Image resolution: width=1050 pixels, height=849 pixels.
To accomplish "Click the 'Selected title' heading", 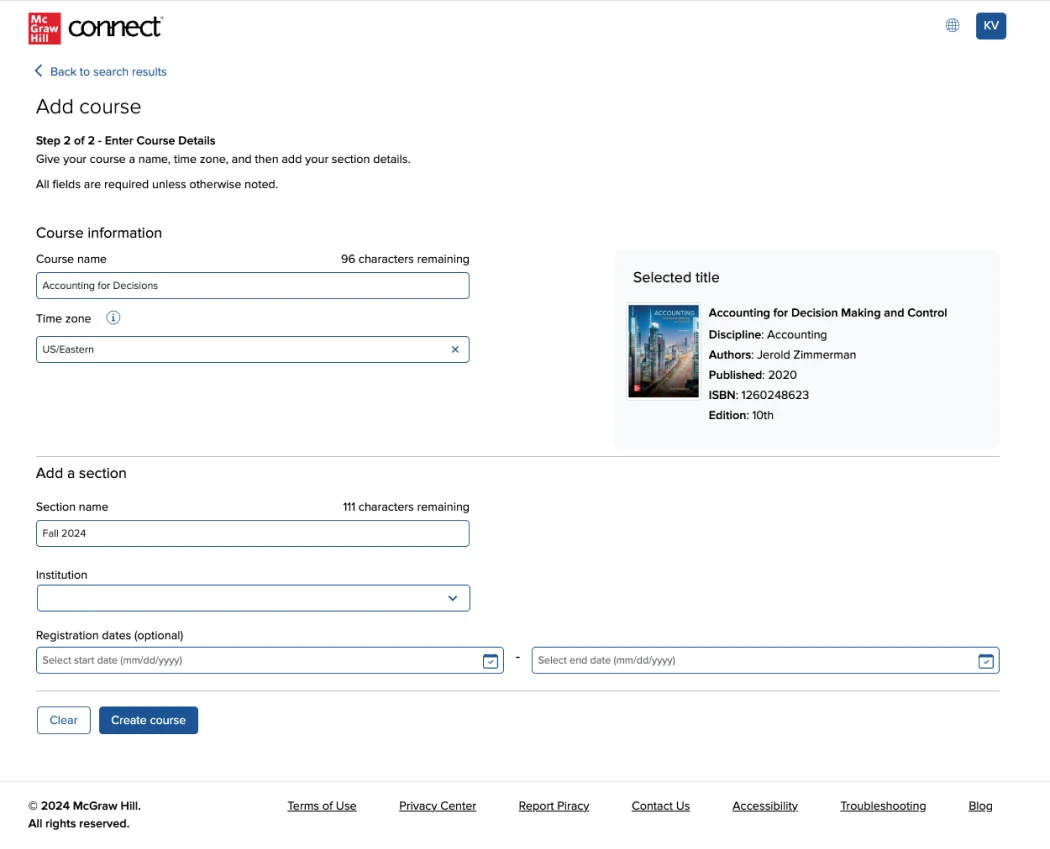I will tap(676, 277).
